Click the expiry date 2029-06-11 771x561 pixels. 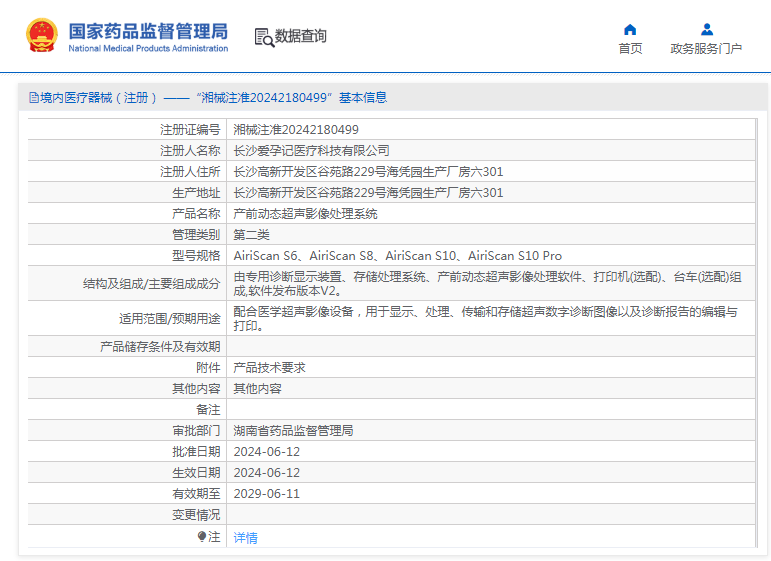[x=266, y=494]
